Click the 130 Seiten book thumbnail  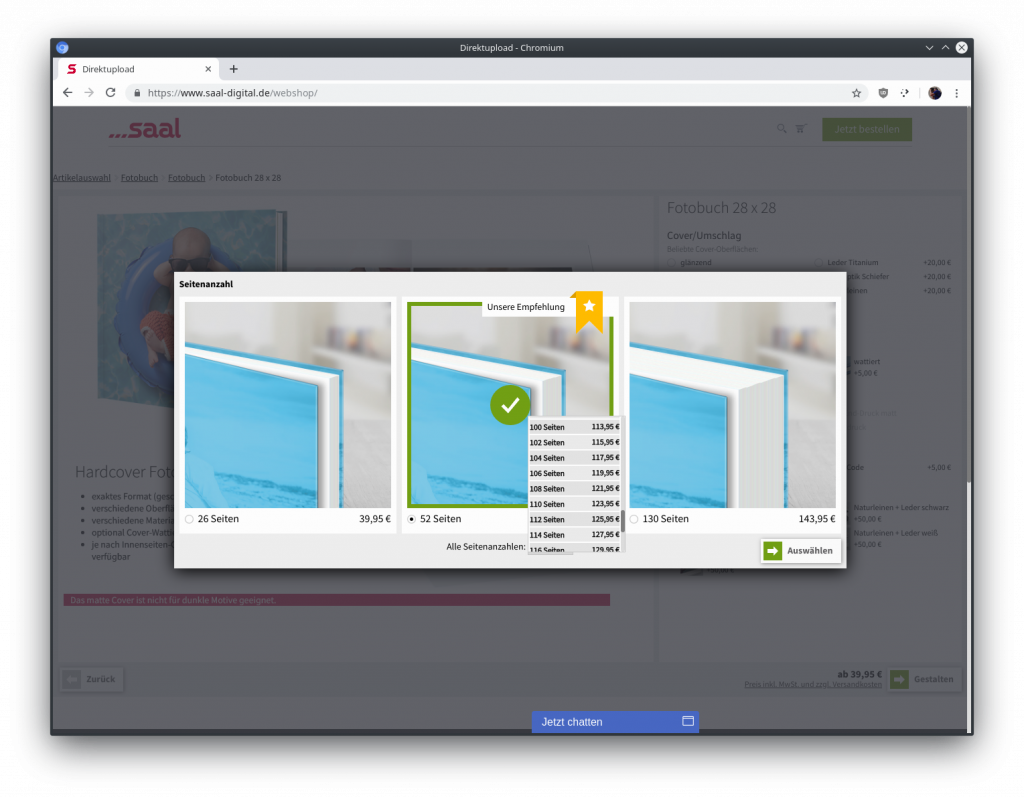click(732, 404)
